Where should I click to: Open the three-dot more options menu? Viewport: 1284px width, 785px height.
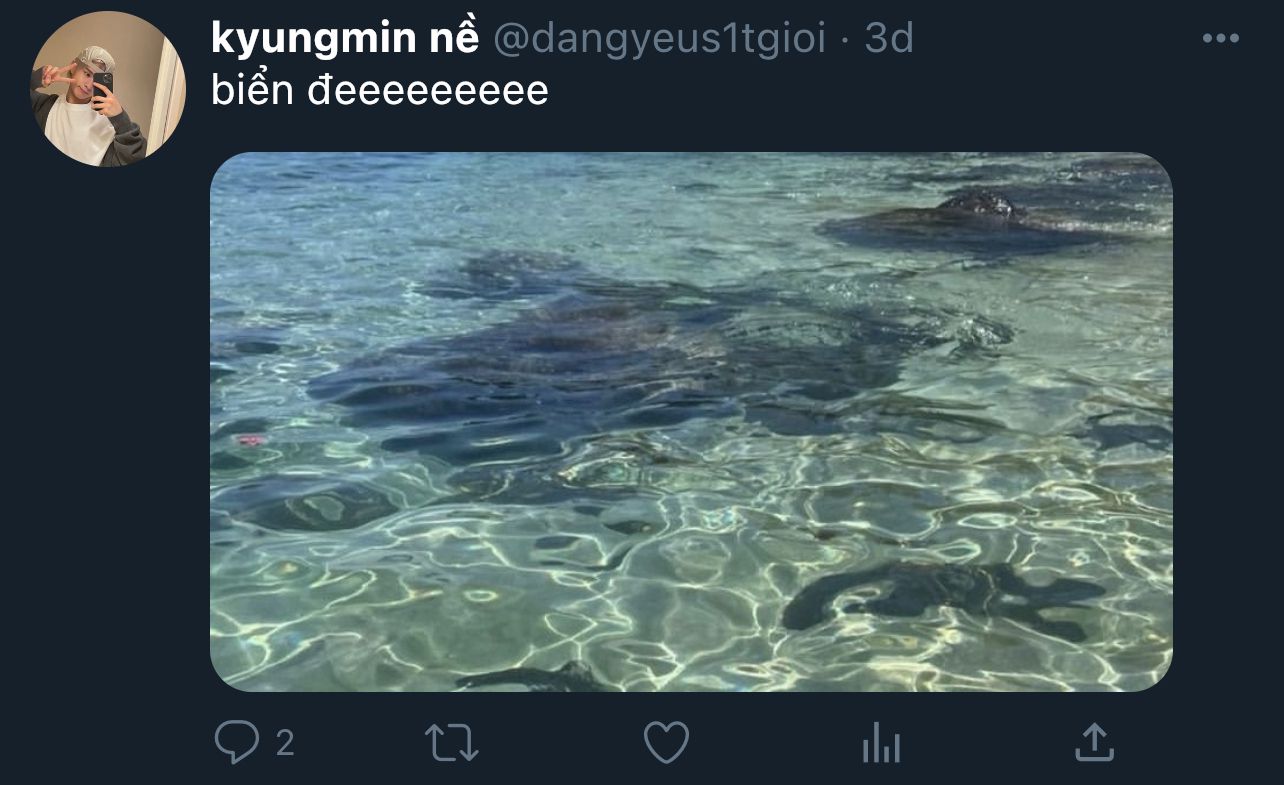coord(1221,39)
